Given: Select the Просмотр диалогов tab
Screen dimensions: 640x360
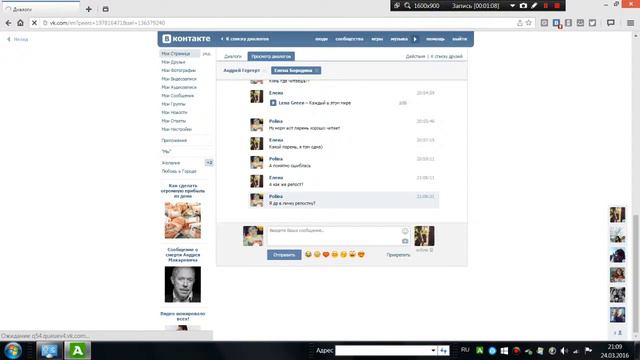Looking at the screenshot, I should coord(271,56).
